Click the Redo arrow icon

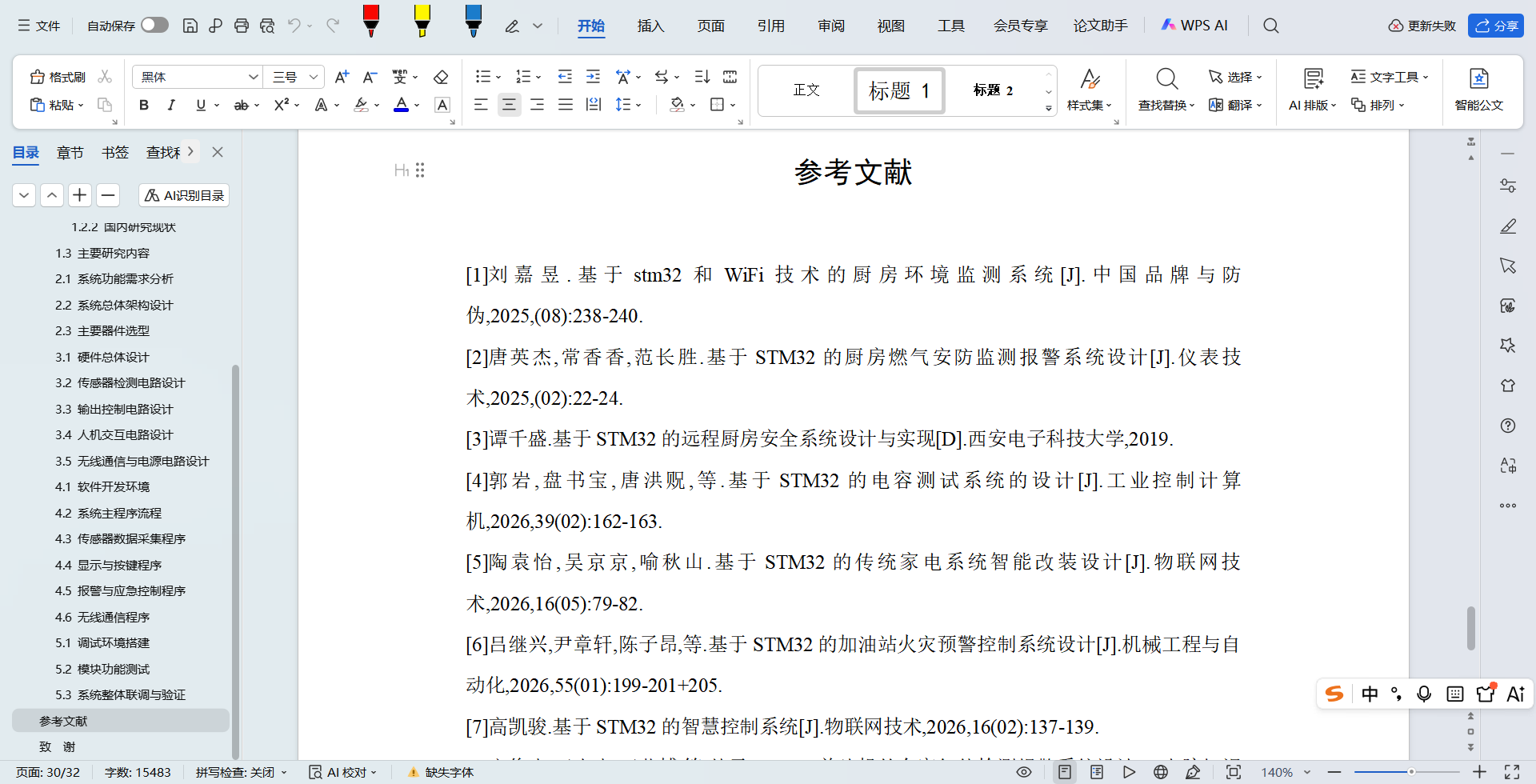point(333,26)
